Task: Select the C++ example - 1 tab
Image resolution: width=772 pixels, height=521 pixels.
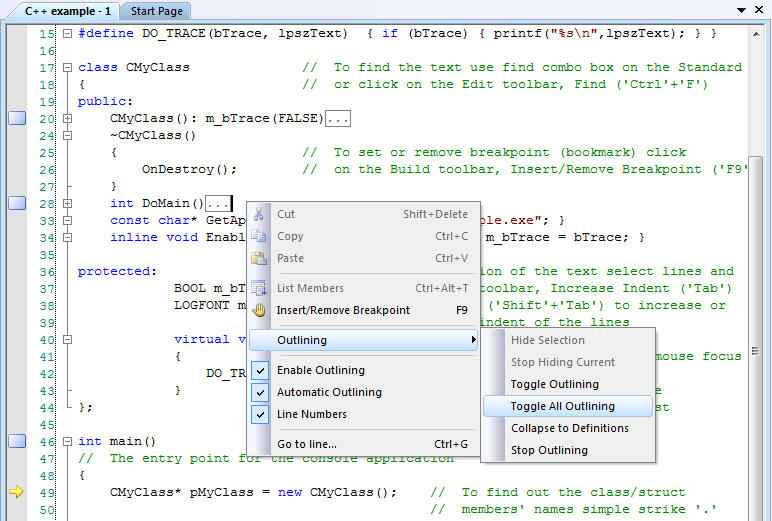Action: 67,11
